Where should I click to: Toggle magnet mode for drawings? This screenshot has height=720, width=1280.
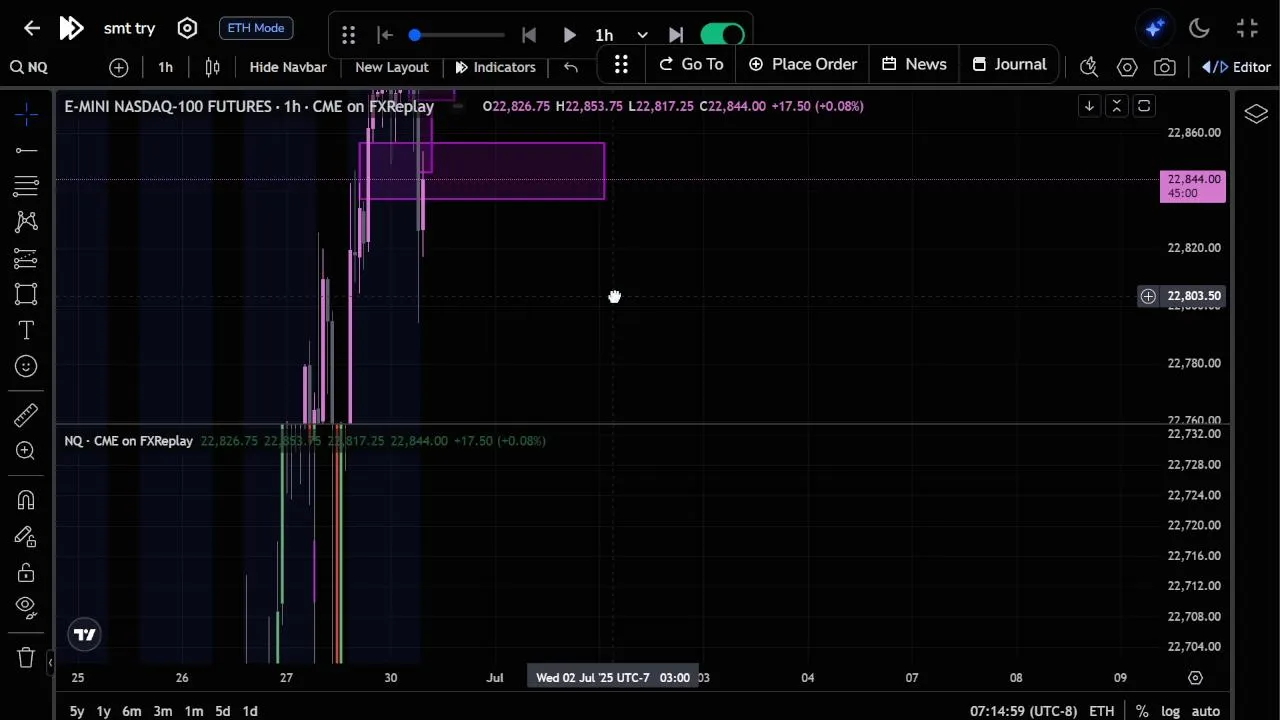26,500
